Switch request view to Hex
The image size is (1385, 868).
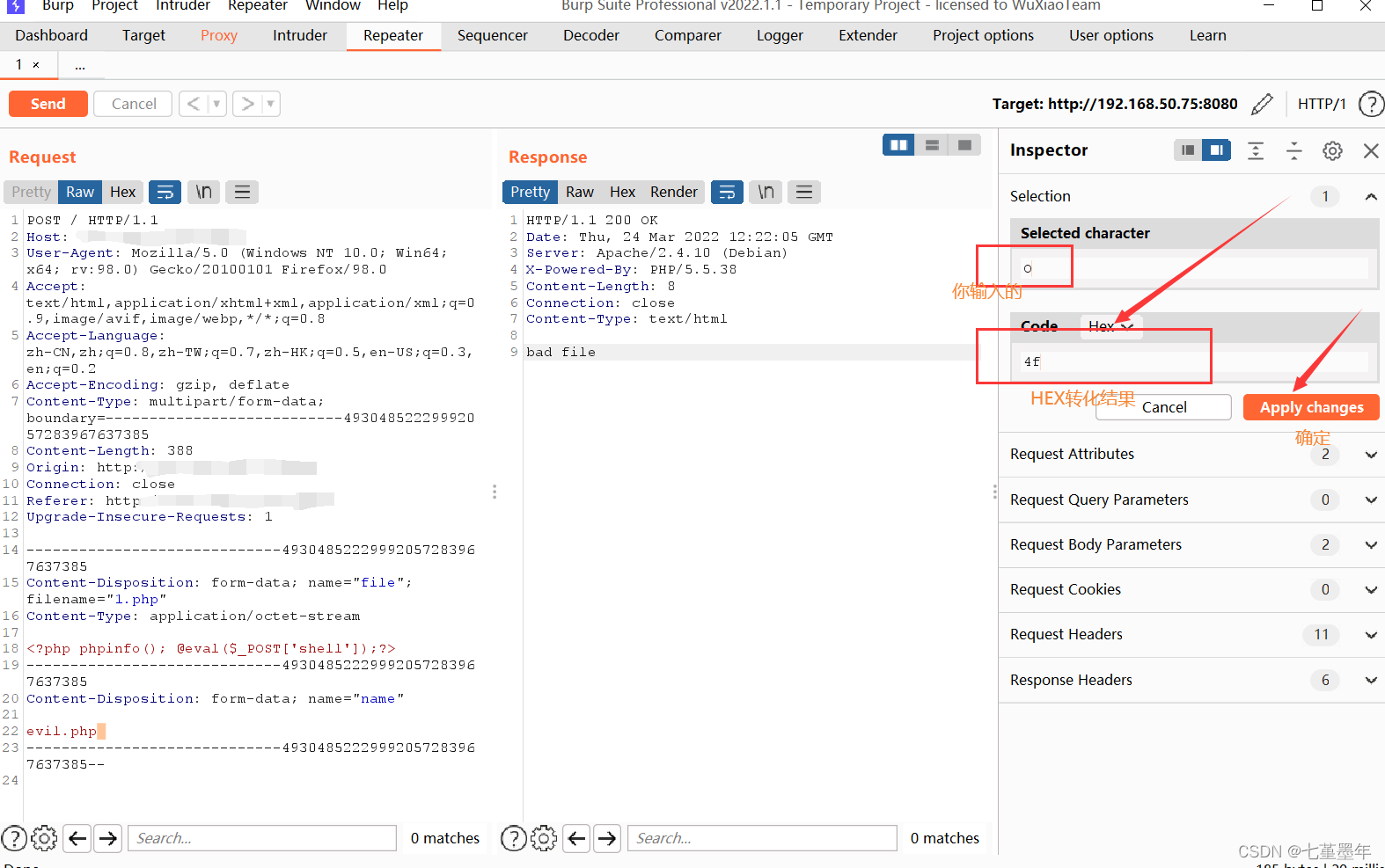[x=123, y=192]
